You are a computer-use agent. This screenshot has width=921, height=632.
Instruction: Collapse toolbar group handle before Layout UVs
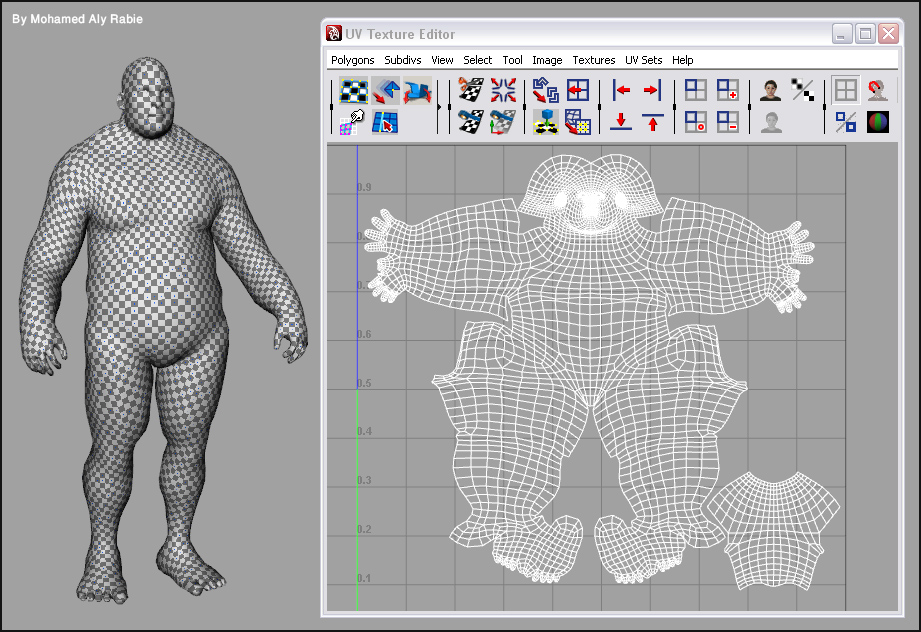point(525,106)
